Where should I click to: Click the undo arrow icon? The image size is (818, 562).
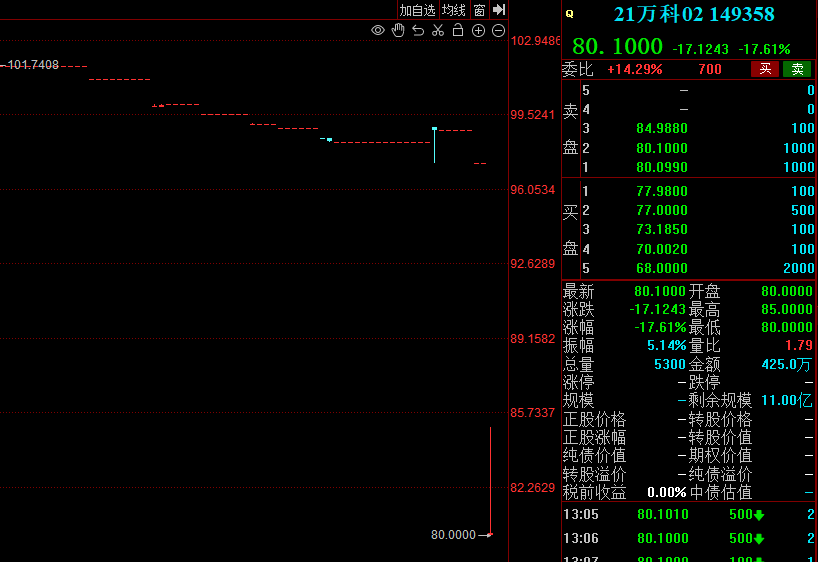point(418,30)
